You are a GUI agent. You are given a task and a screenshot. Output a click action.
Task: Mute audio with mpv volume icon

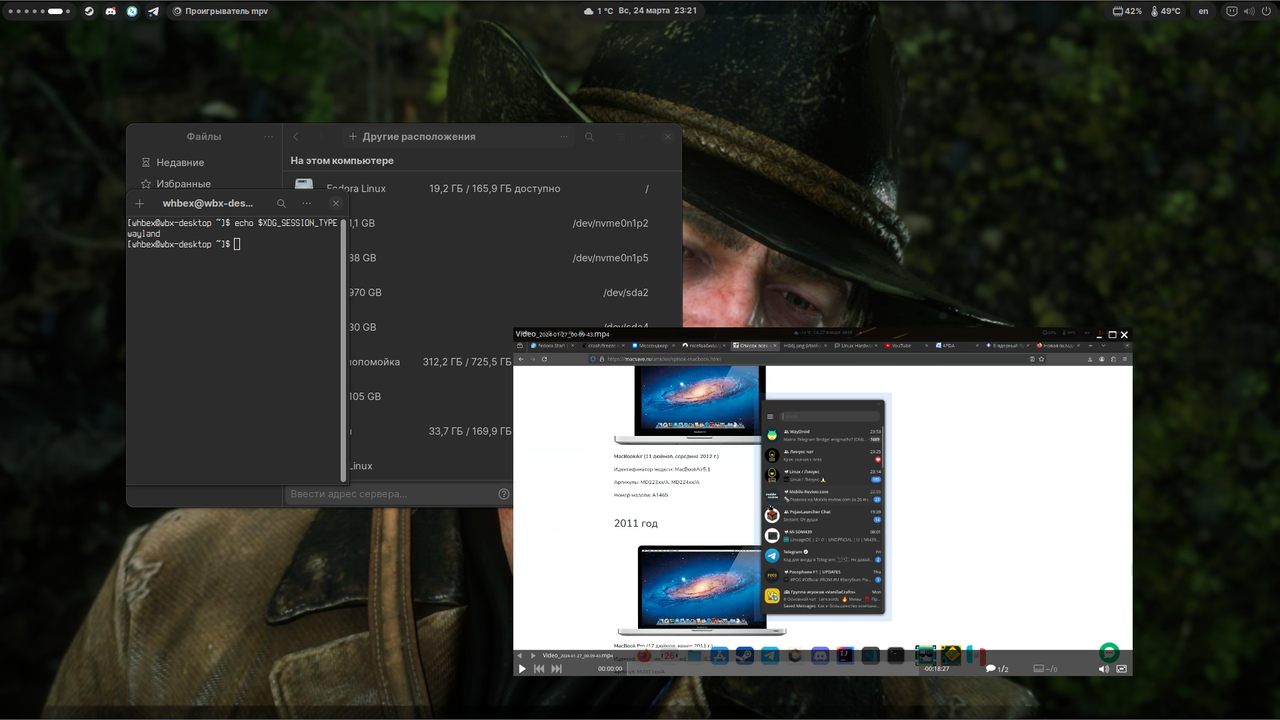tap(1104, 669)
